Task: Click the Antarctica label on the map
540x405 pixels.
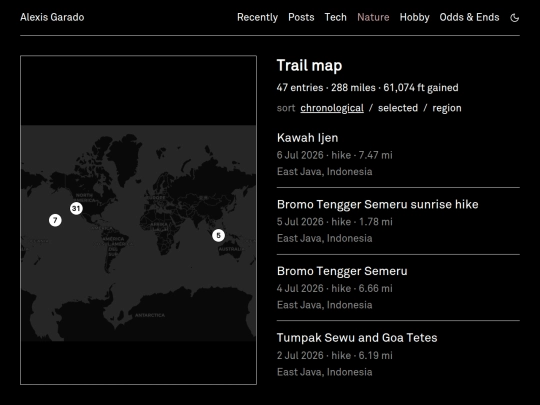Action: tap(150, 315)
